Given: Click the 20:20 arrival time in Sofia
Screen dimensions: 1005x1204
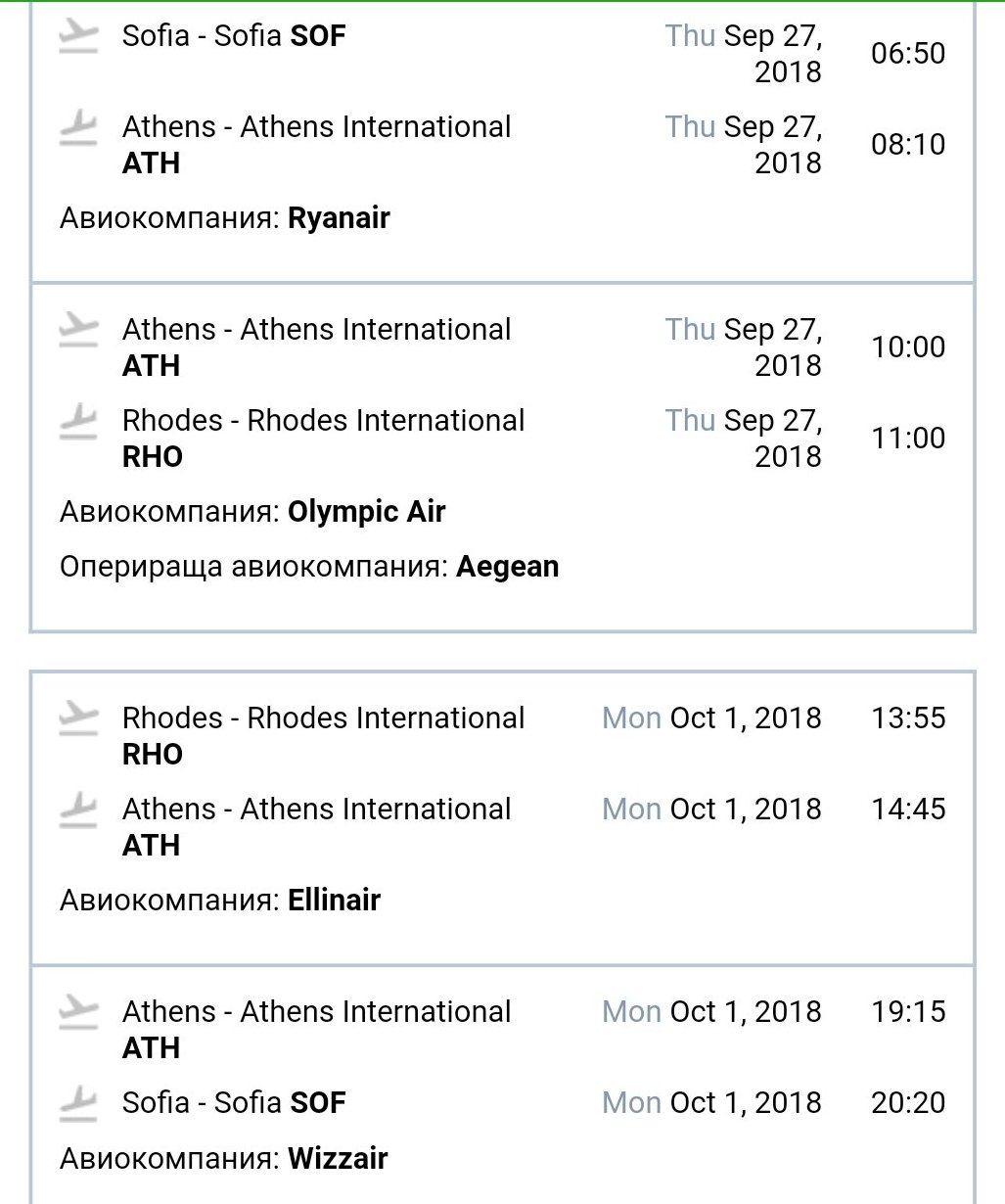Looking at the screenshot, I should tap(908, 1103).
